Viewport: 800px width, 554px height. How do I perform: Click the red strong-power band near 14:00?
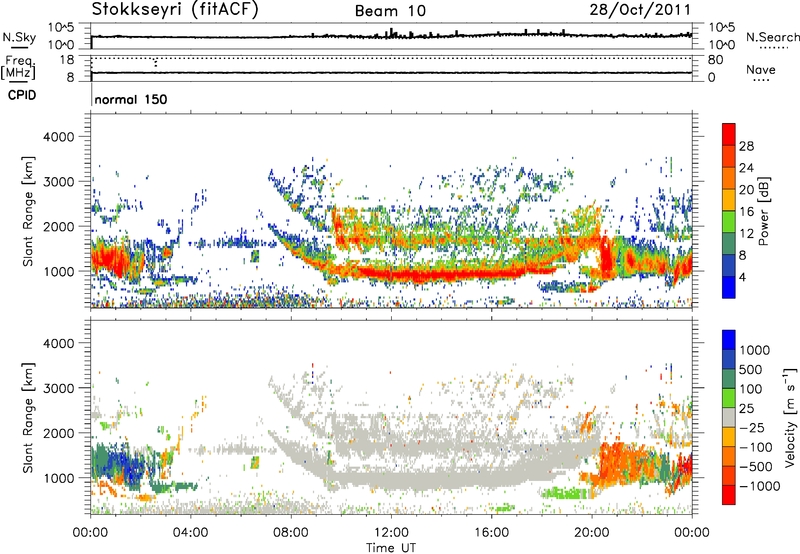pos(442,274)
